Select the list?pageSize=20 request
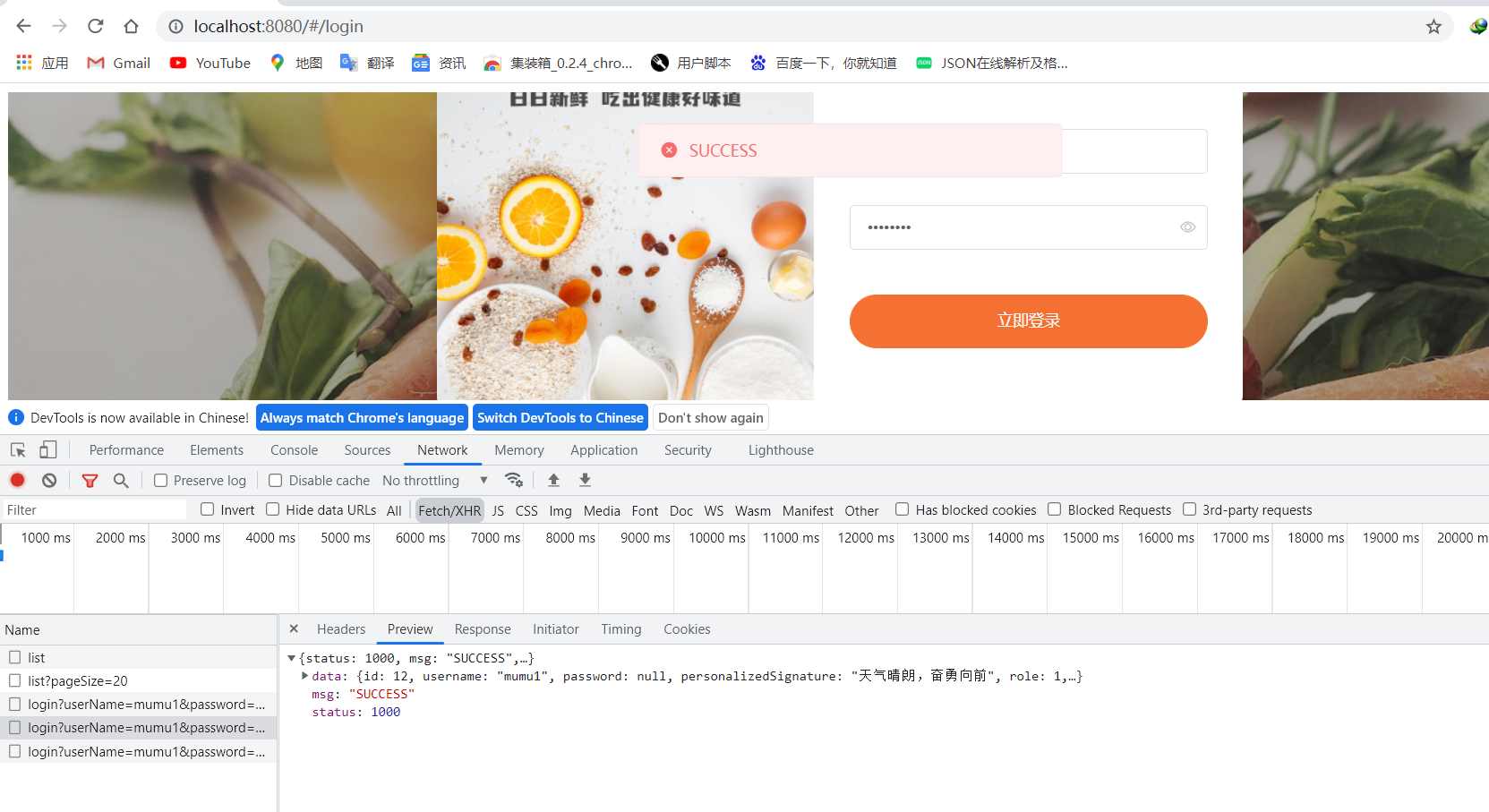1489x812 pixels. coord(138,680)
